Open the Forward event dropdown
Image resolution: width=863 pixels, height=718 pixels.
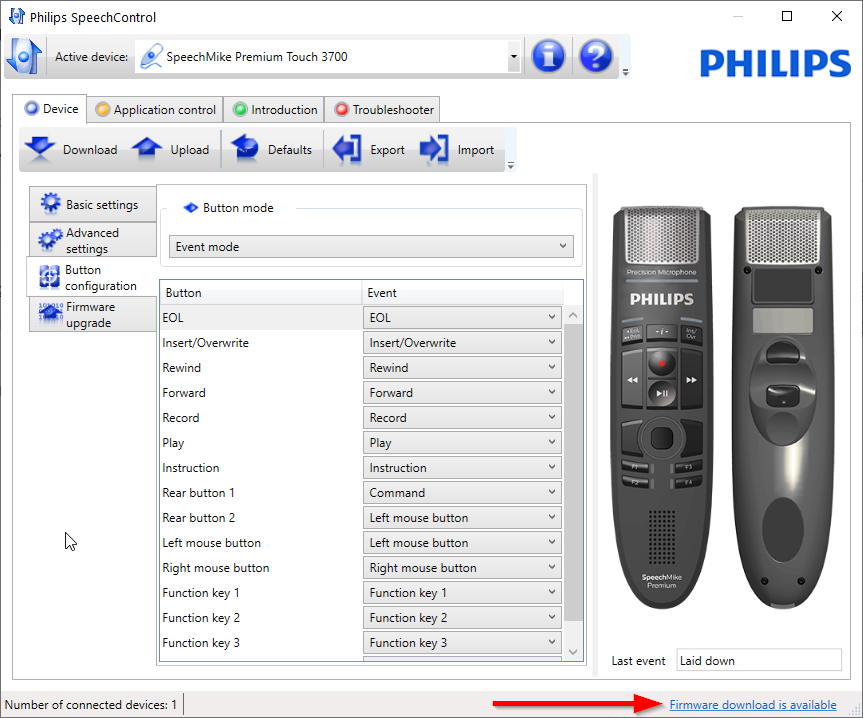[x=462, y=392]
